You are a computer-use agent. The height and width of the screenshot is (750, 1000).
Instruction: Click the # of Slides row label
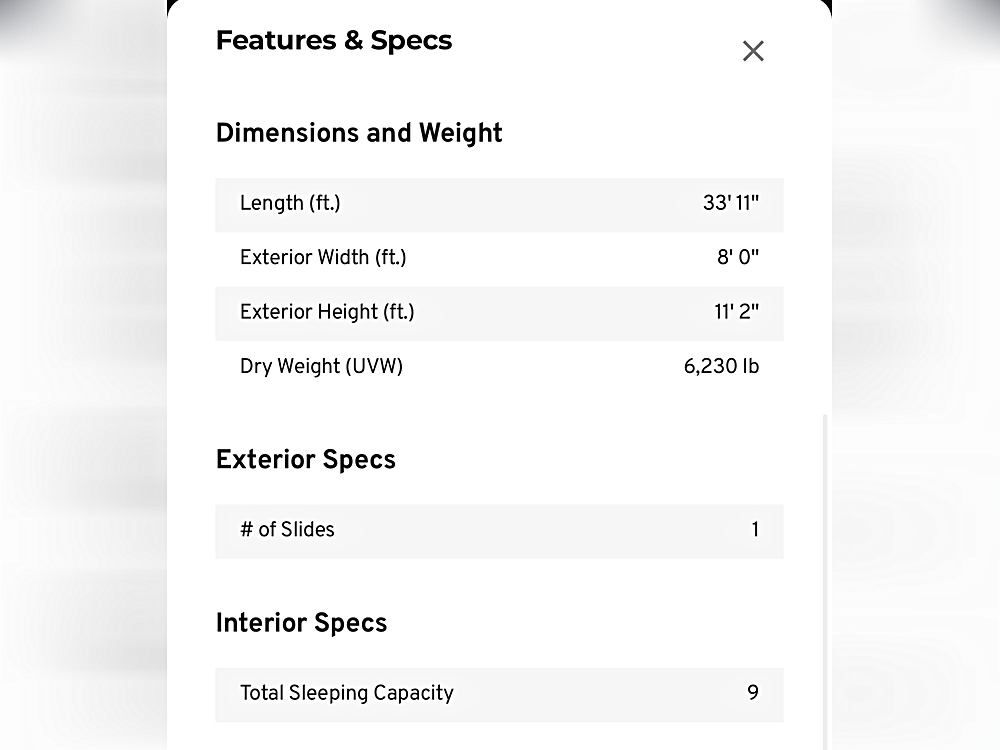(287, 530)
